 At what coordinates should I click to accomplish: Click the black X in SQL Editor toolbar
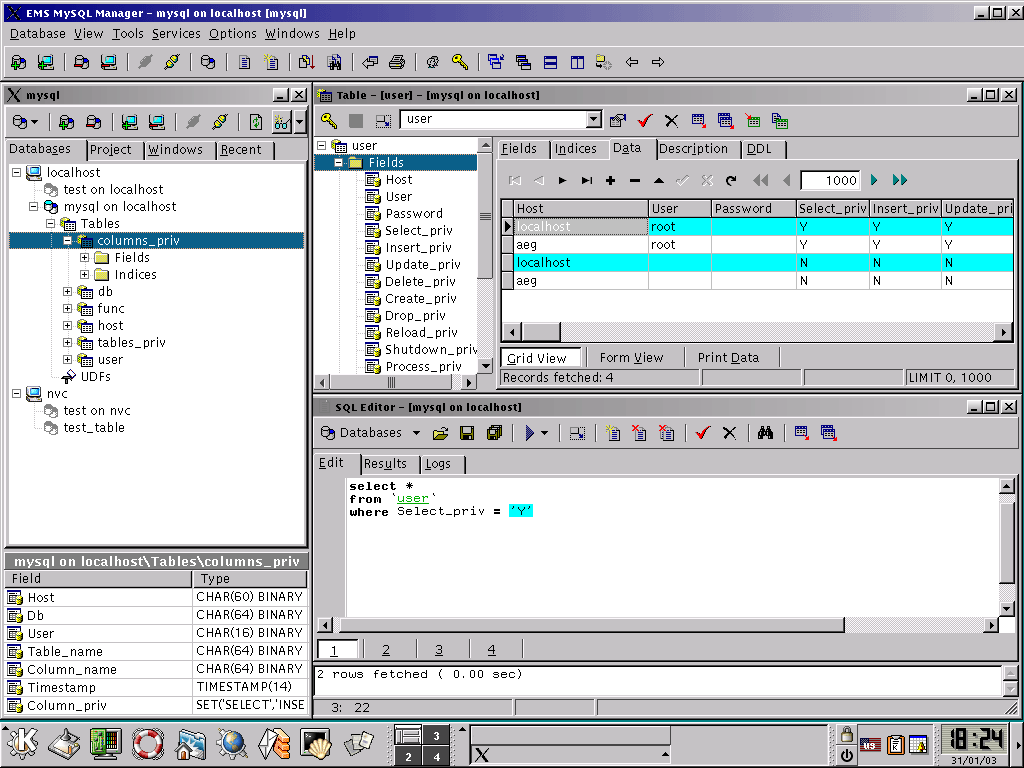[x=729, y=433]
